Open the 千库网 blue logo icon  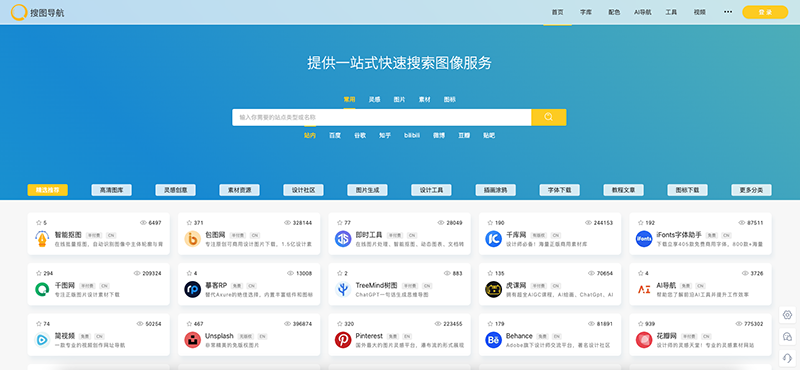pos(493,238)
